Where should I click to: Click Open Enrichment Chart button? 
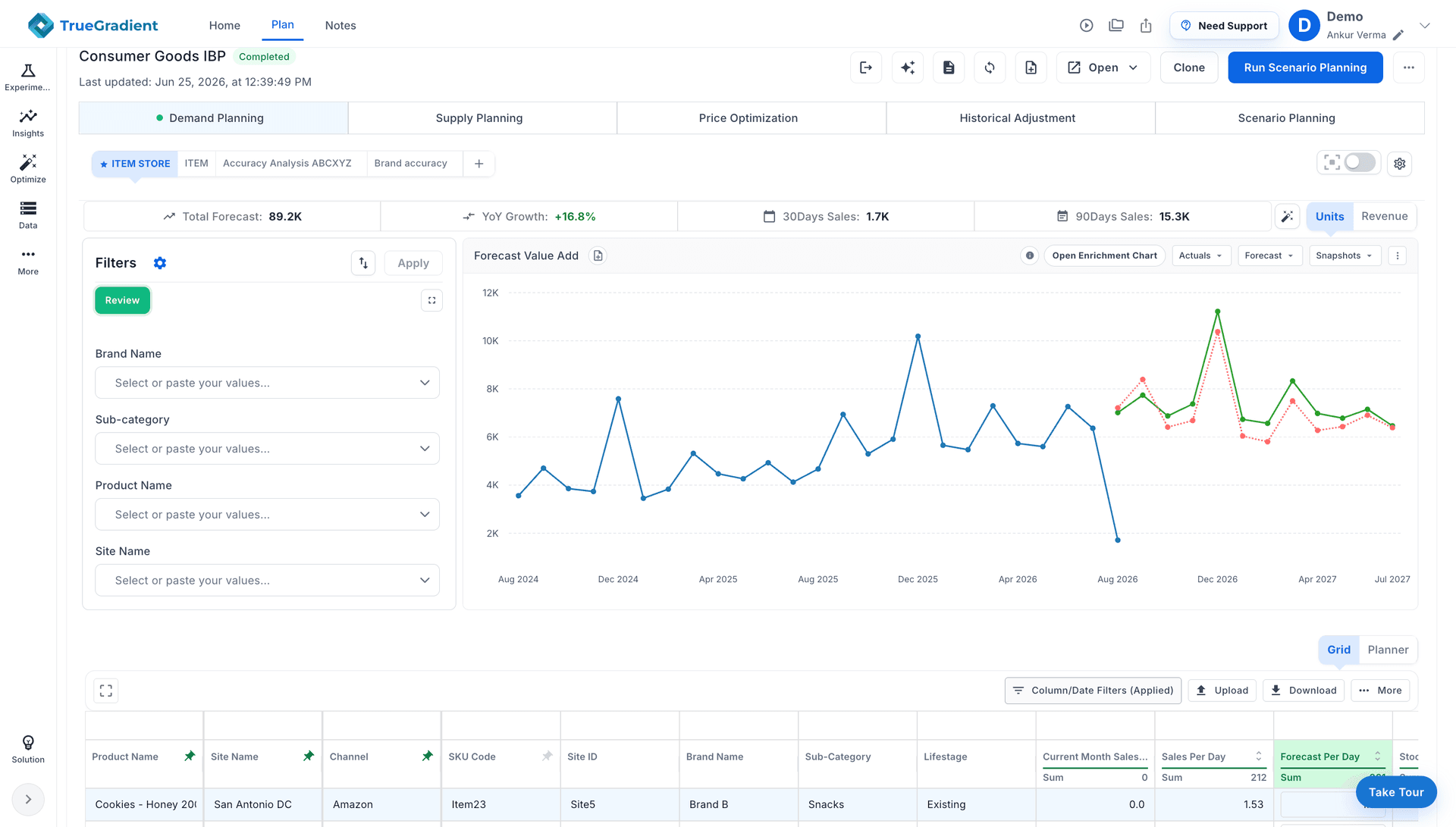pos(1104,255)
